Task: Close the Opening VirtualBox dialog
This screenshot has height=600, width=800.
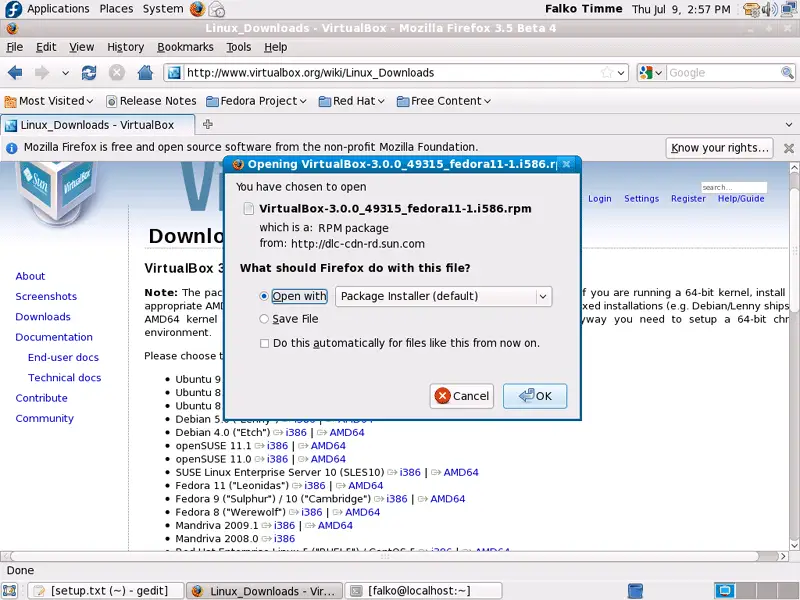Action: [x=566, y=164]
